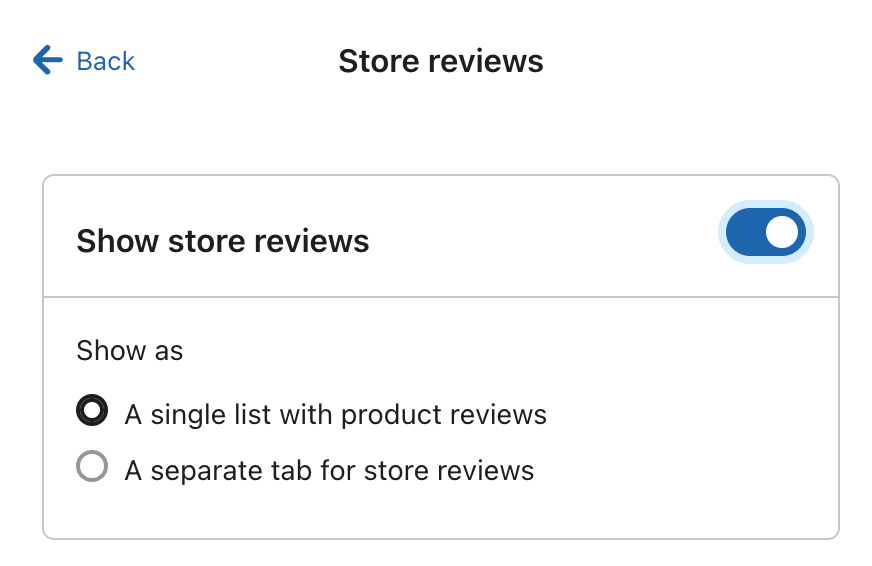The image size is (872, 566).
Task: Click the empty radio circle icon
Action: 92,466
